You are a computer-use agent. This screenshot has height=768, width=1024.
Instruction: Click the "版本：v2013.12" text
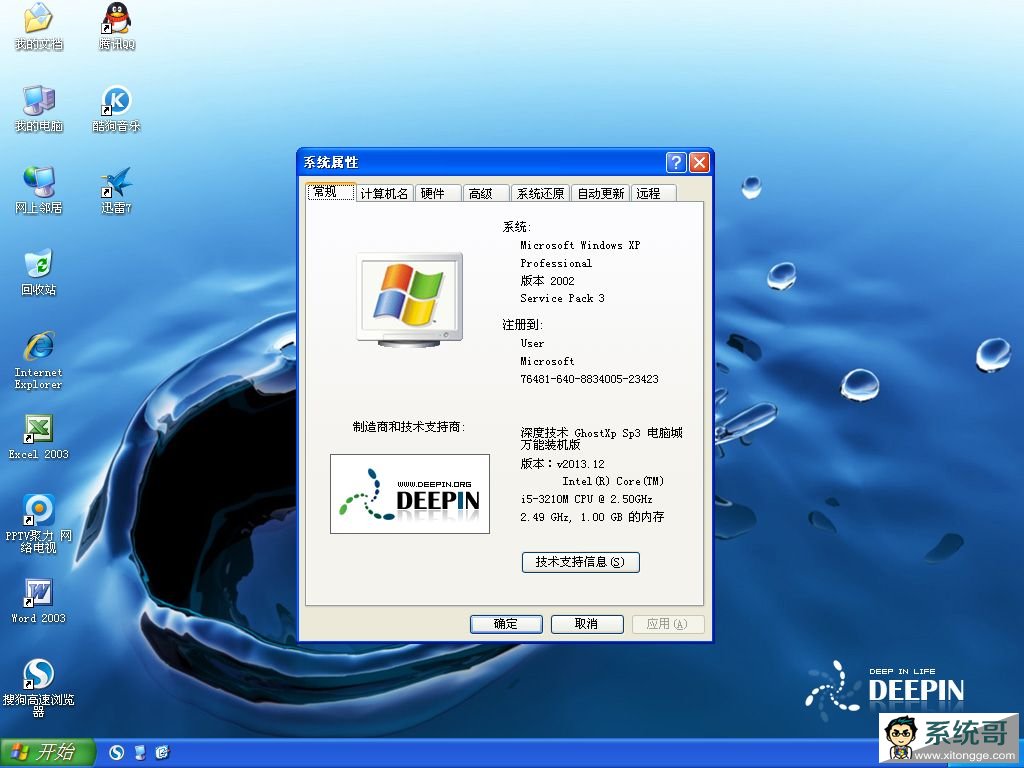click(562, 464)
